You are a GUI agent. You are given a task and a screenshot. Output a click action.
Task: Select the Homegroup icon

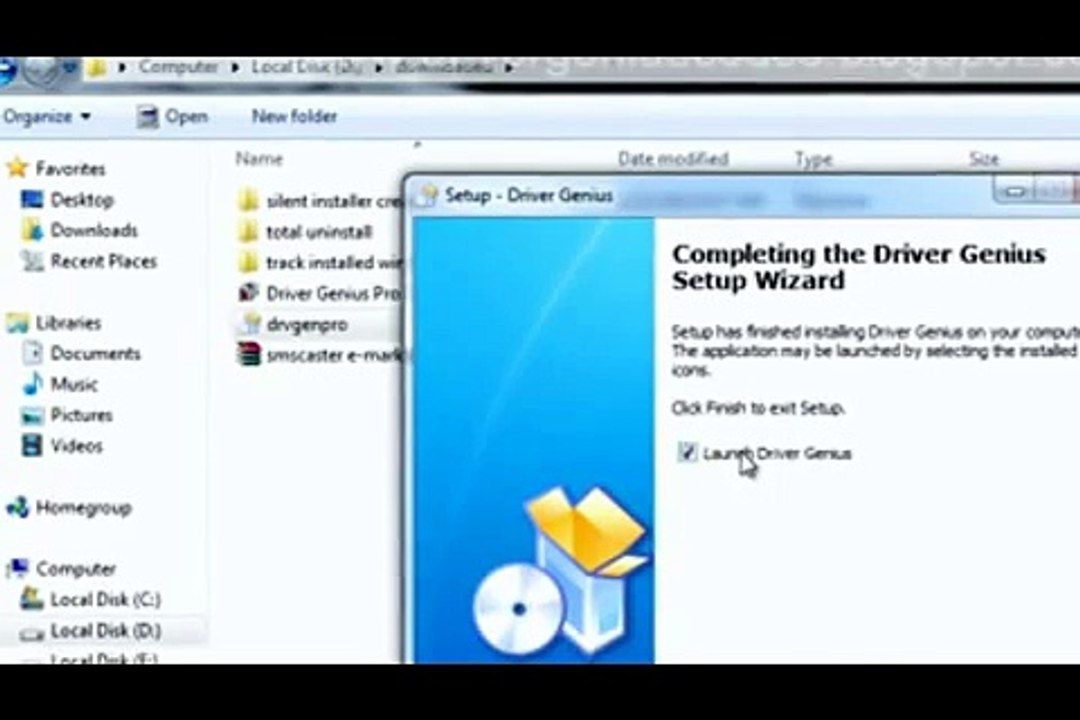point(17,507)
